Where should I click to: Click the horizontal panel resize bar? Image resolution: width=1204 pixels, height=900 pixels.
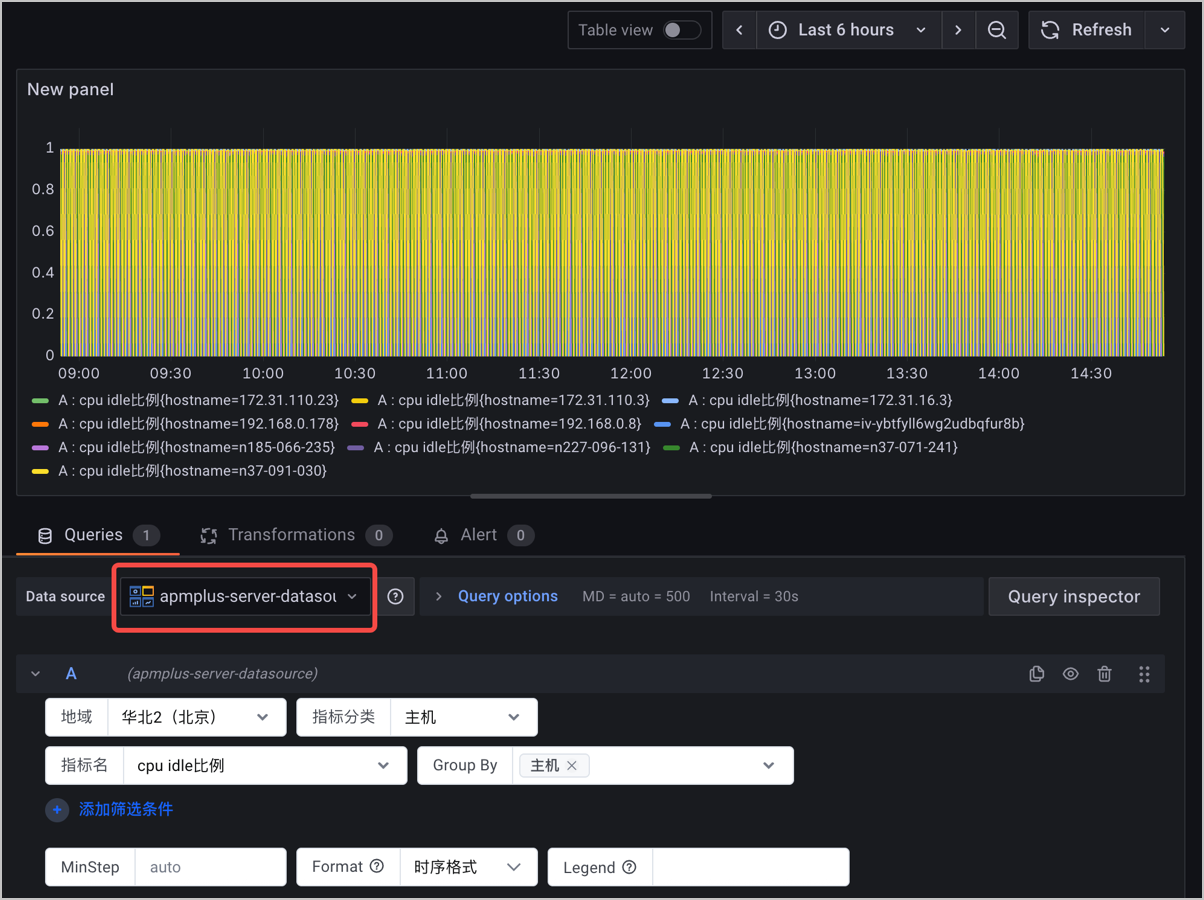(591, 496)
